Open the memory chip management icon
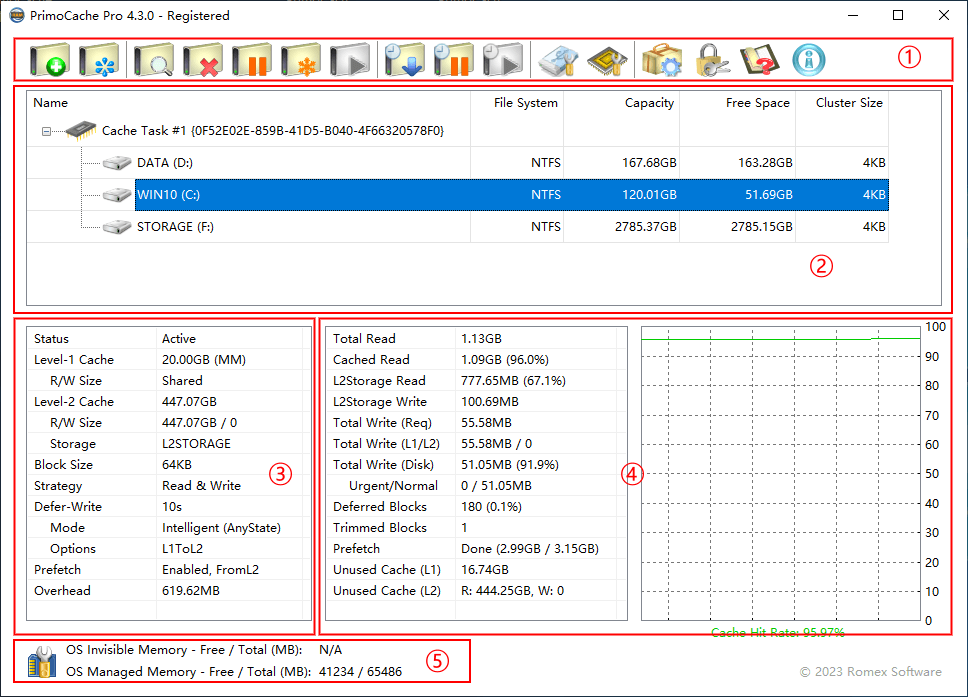The image size is (968, 697). pos(607,60)
